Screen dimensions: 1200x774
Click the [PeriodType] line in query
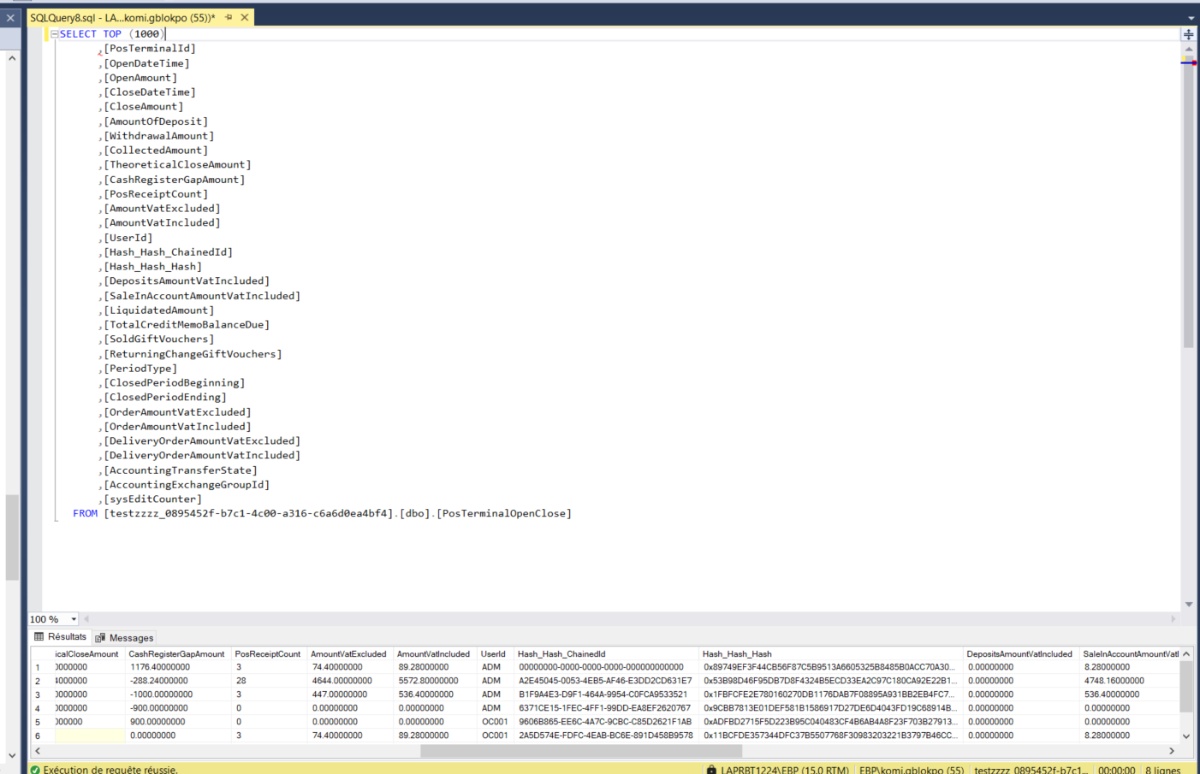pyautogui.click(x=140, y=368)
